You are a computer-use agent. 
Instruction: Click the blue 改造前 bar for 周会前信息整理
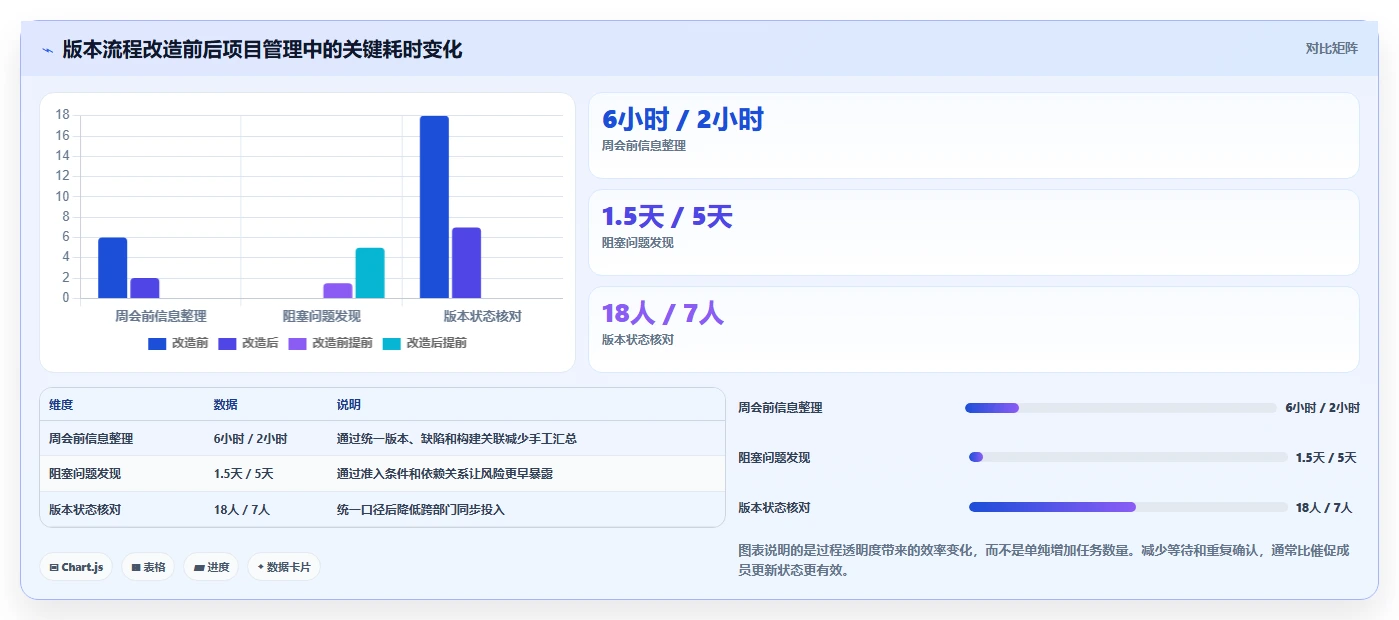pos(113,268)
